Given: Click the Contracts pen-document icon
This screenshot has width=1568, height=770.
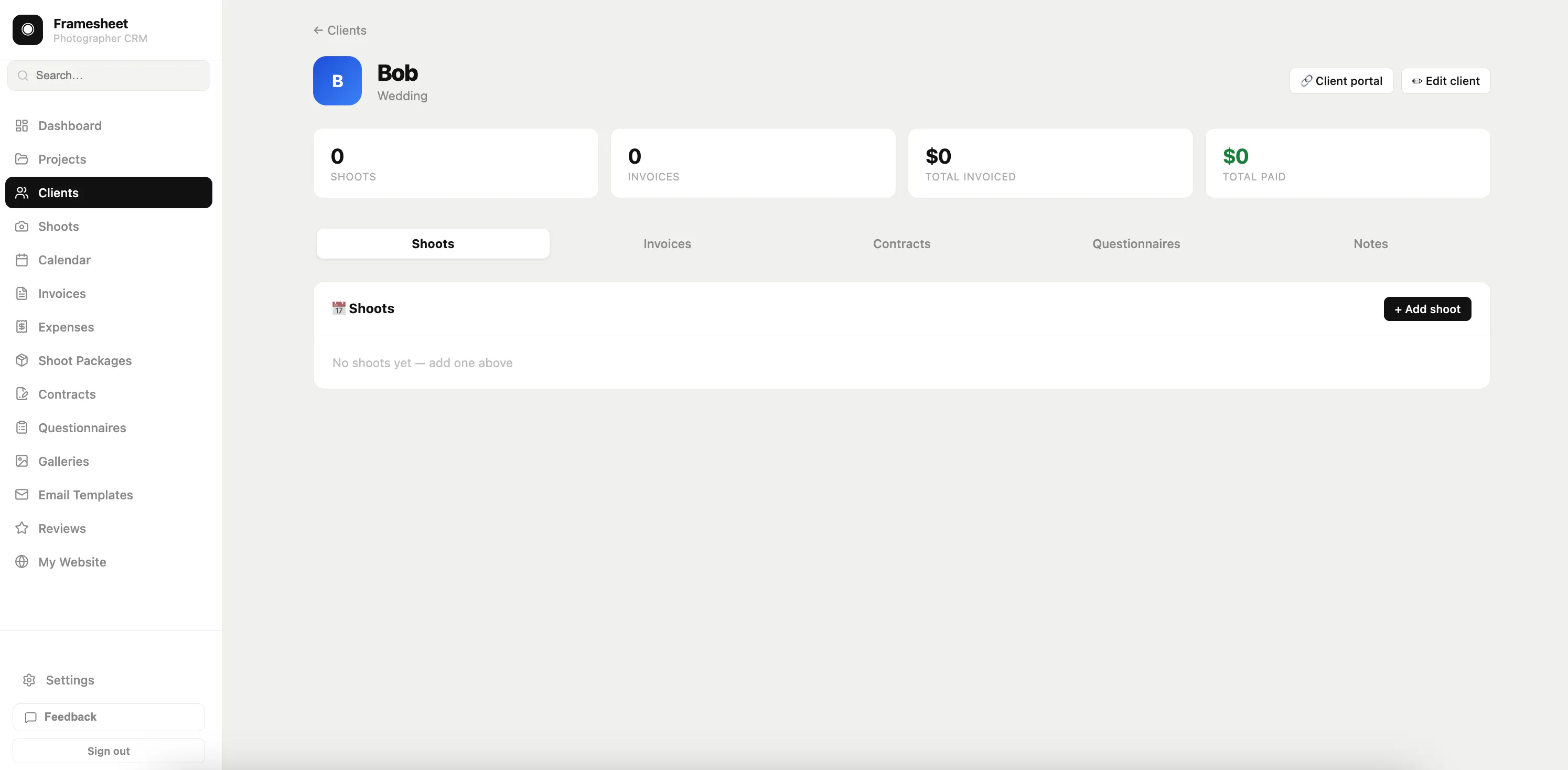Looking at the screenshot, I should pos(22,394).
